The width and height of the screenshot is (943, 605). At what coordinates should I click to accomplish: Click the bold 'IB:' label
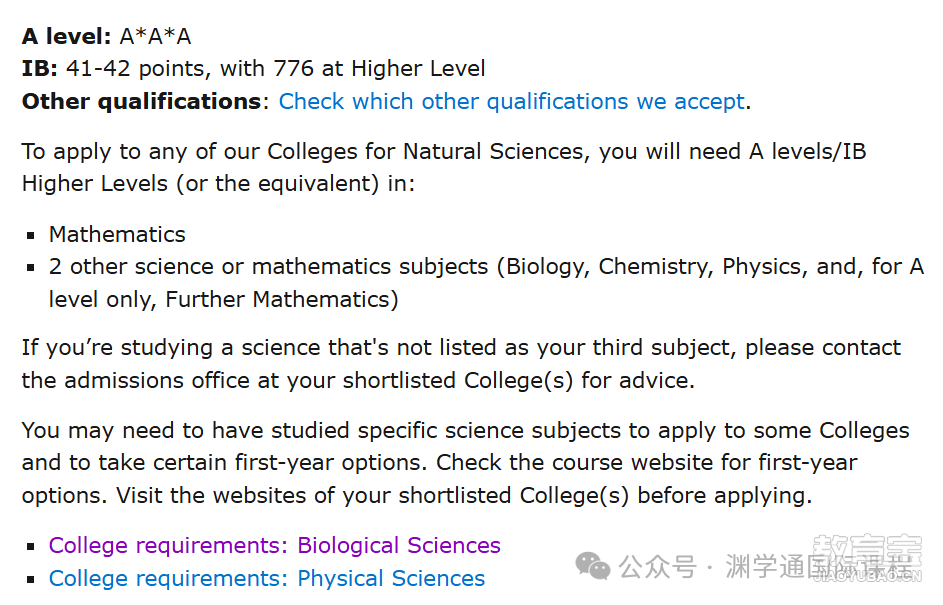(x=40, y=69)
